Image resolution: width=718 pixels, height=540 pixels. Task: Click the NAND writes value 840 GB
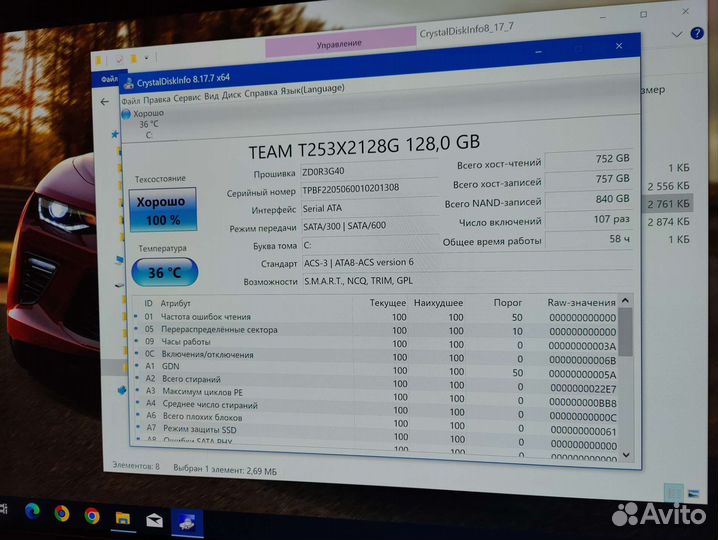589,199
